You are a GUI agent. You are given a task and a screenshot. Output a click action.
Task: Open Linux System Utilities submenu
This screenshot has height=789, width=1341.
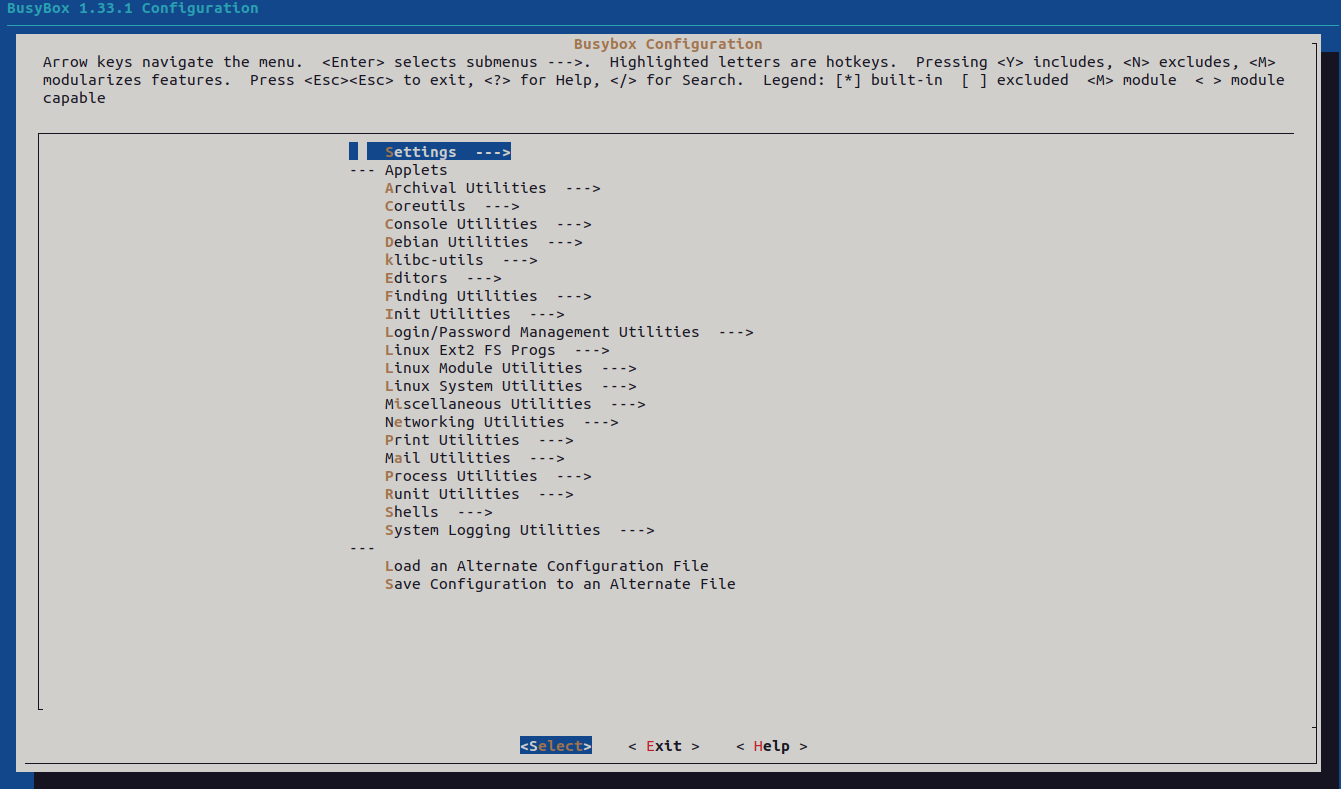[510, 386]
